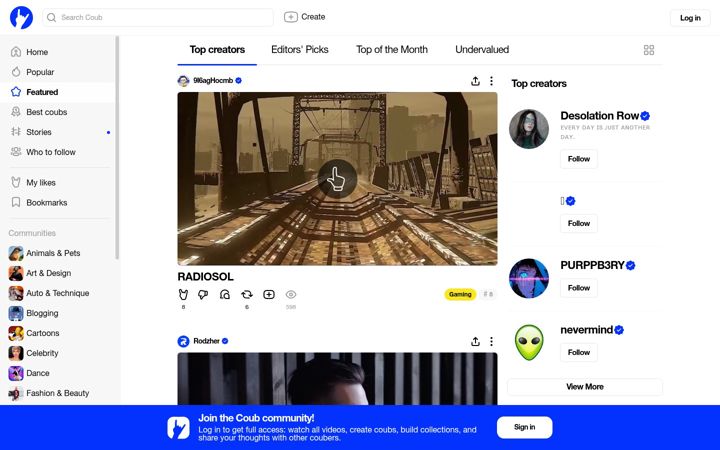Open the nevermind alien avatar
Image resolution: width=720 pixels, height=450 pixels.
(529, 343)
